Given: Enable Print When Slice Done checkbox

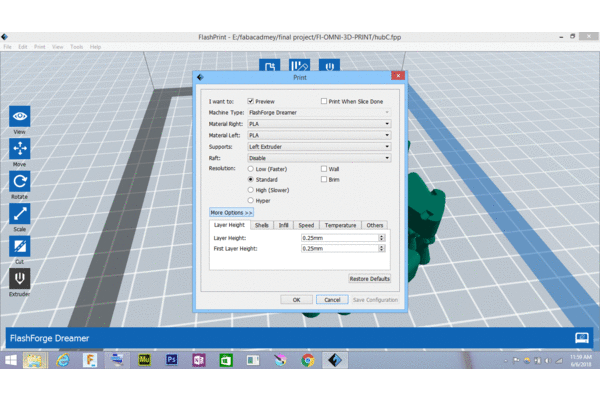Looking at the screenshot, I should 324,101.
